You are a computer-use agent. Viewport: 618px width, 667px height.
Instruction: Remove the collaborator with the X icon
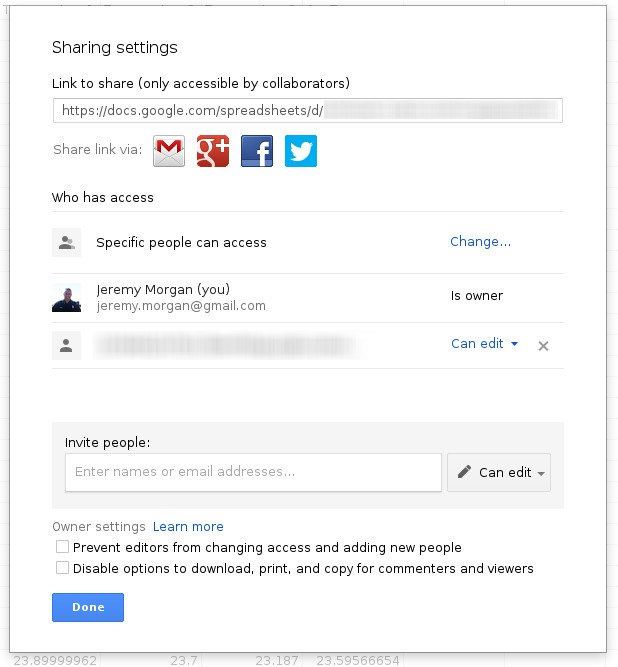[x=543, y=346]
